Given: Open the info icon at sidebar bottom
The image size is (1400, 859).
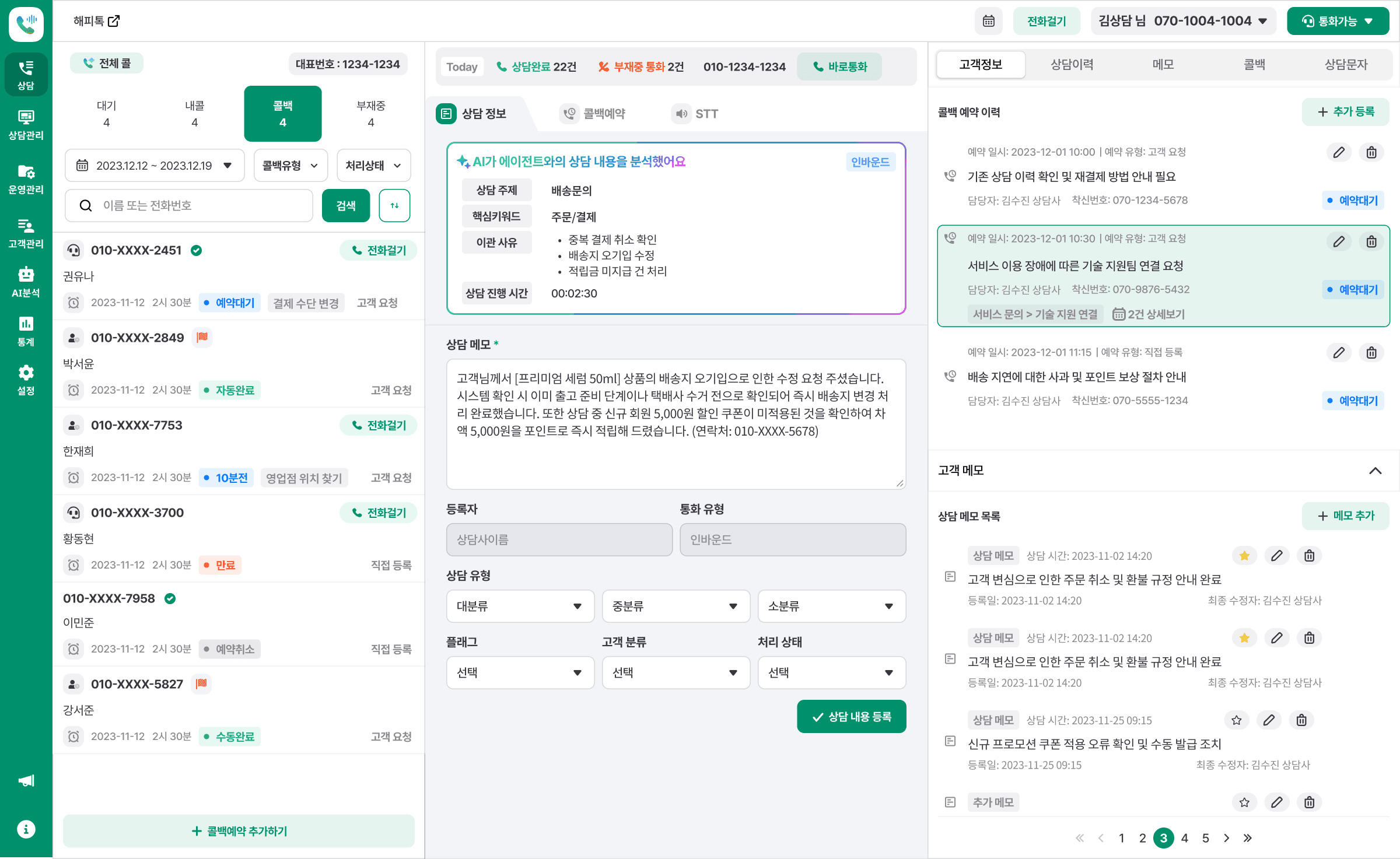Looking at the screenshot, I should point(26,829).
